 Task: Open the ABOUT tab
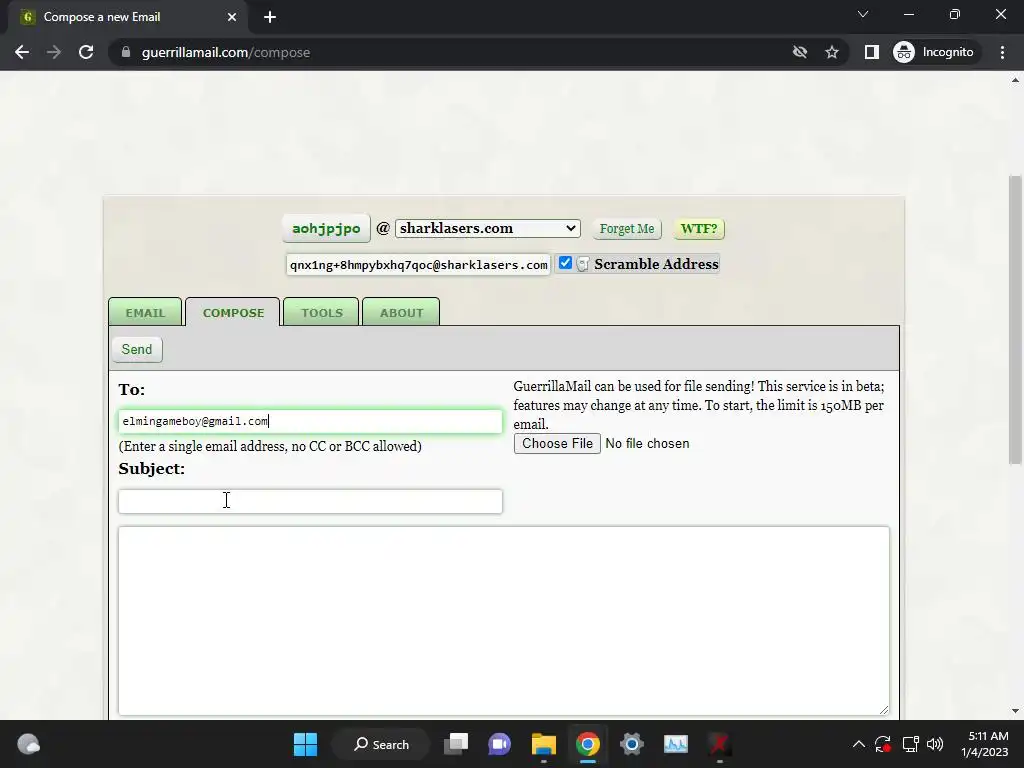point(401,312)
